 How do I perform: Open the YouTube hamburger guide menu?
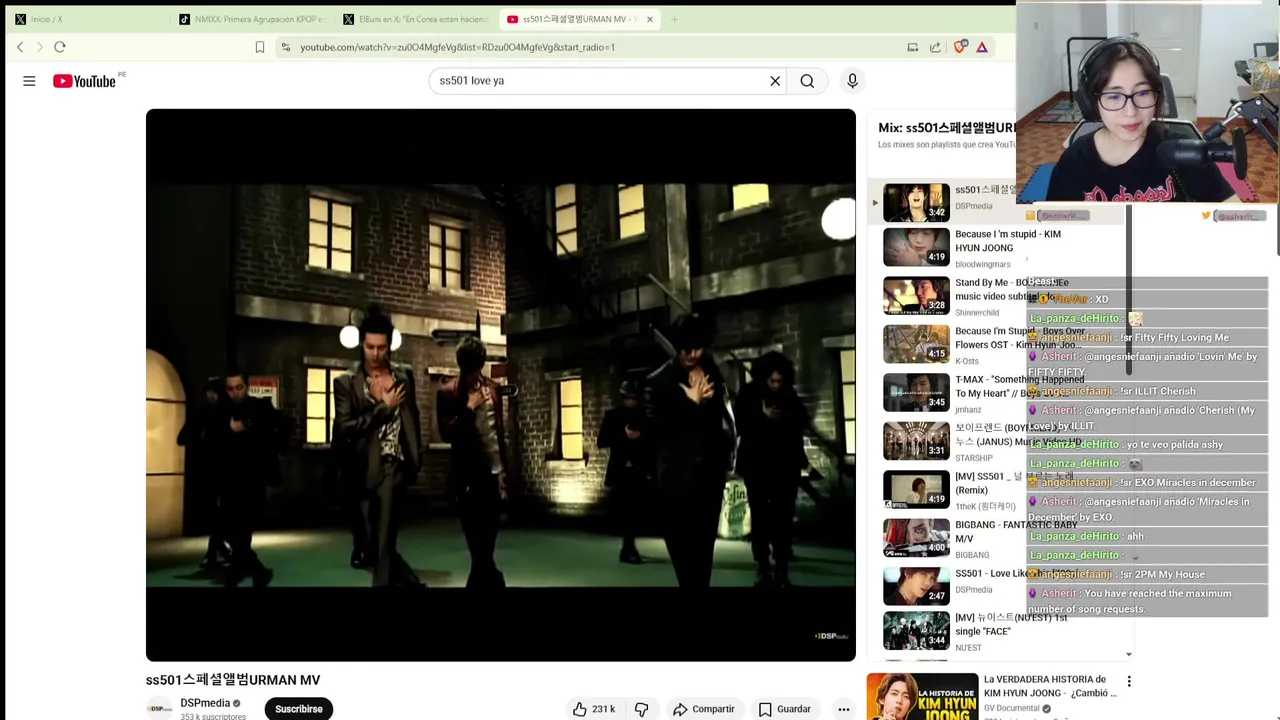pos(29,81)
